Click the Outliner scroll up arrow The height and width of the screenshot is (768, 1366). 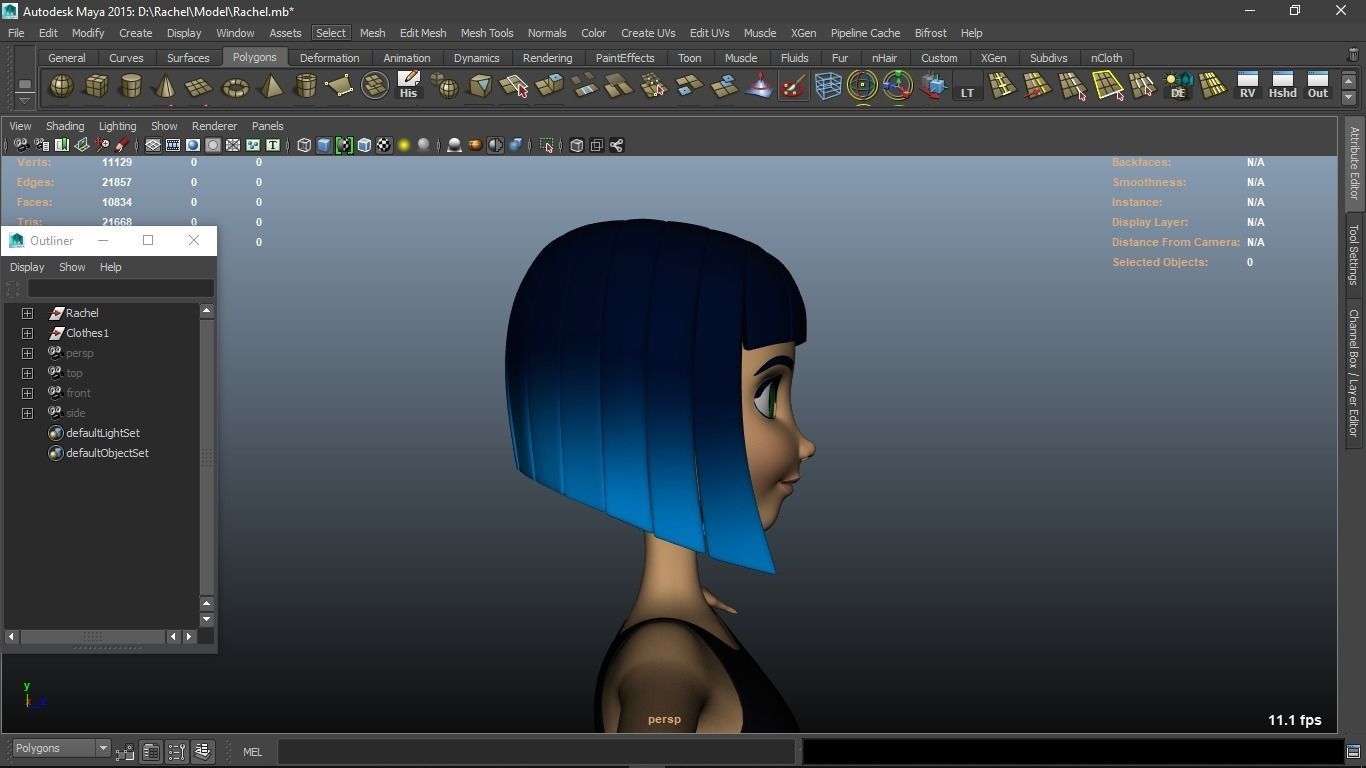click(x=207, y=311)
